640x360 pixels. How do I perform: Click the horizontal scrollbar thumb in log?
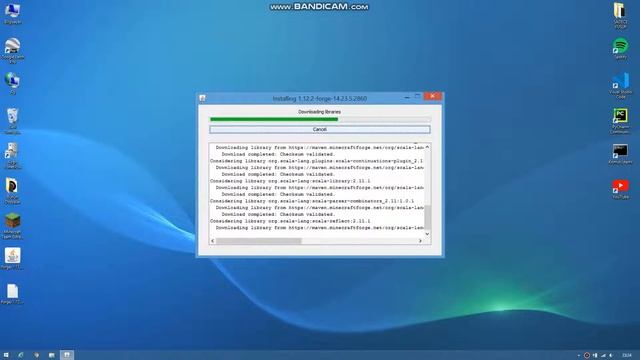click(259, 241)
